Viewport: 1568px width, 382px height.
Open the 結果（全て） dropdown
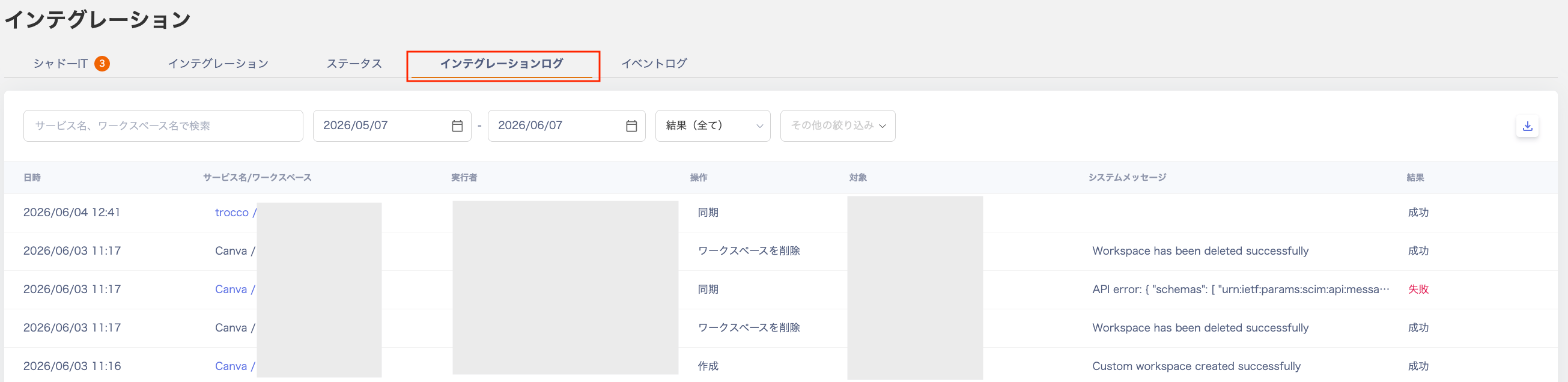713,126
